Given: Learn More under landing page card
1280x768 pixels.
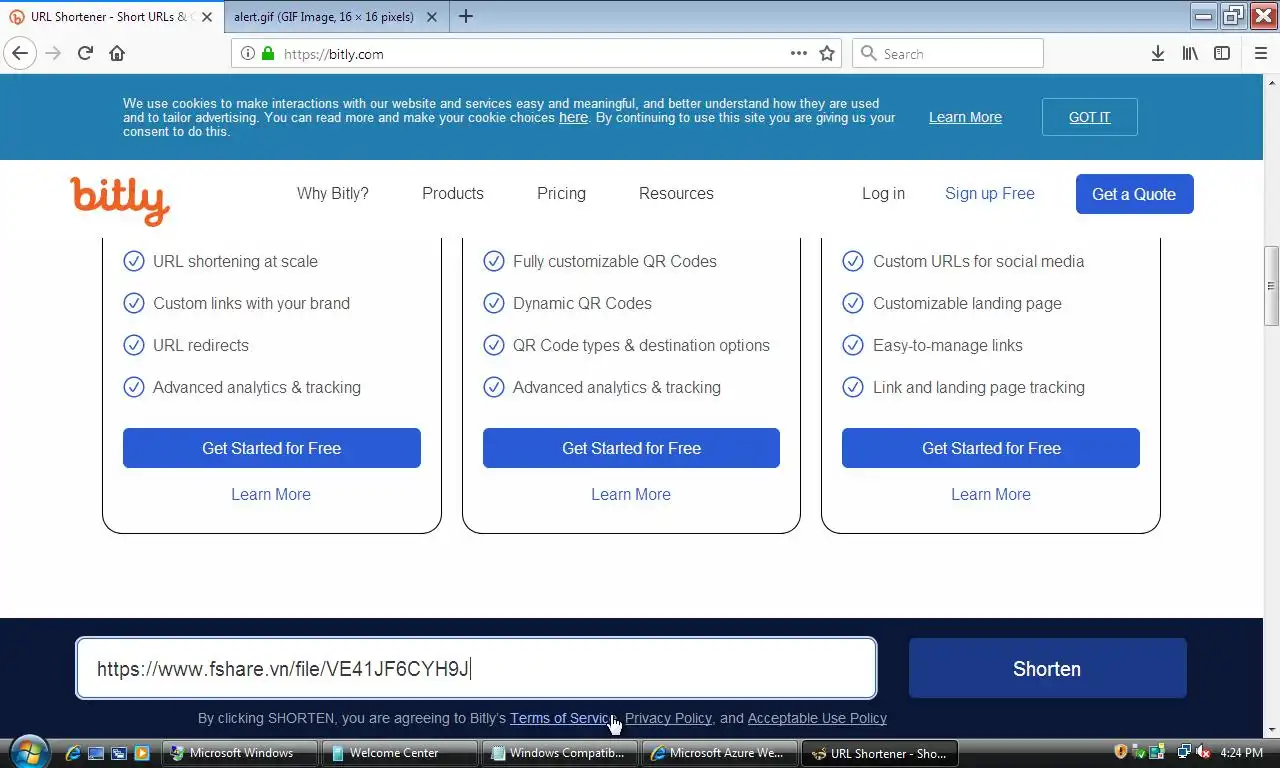Looking at the screenshot, I should (991, 494).
